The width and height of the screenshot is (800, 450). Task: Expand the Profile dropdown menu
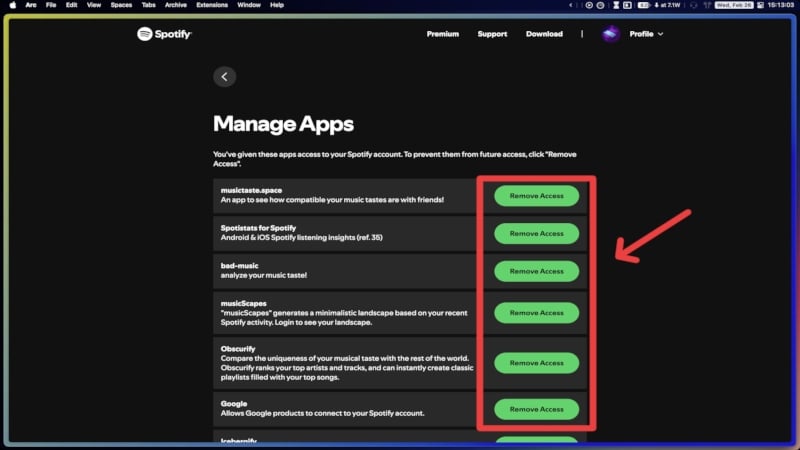point(646,34)
